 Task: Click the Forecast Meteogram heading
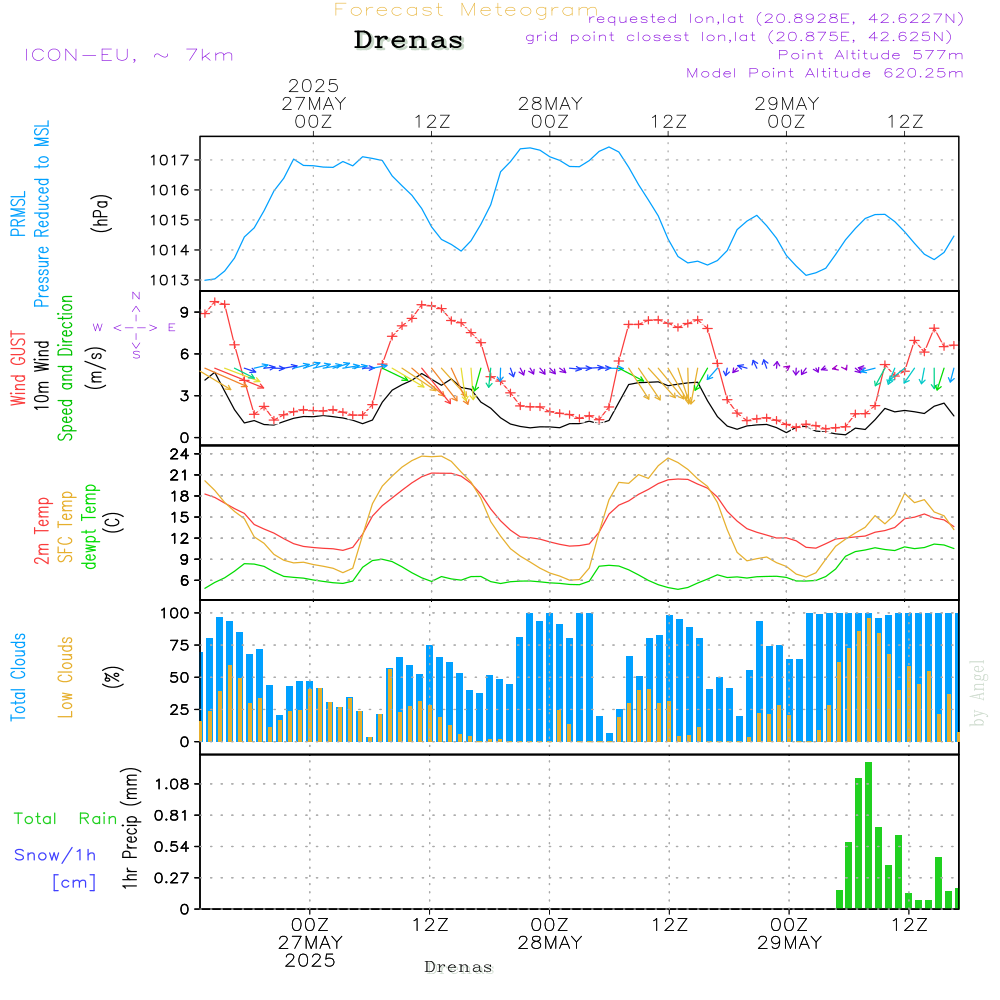point(466,10)
